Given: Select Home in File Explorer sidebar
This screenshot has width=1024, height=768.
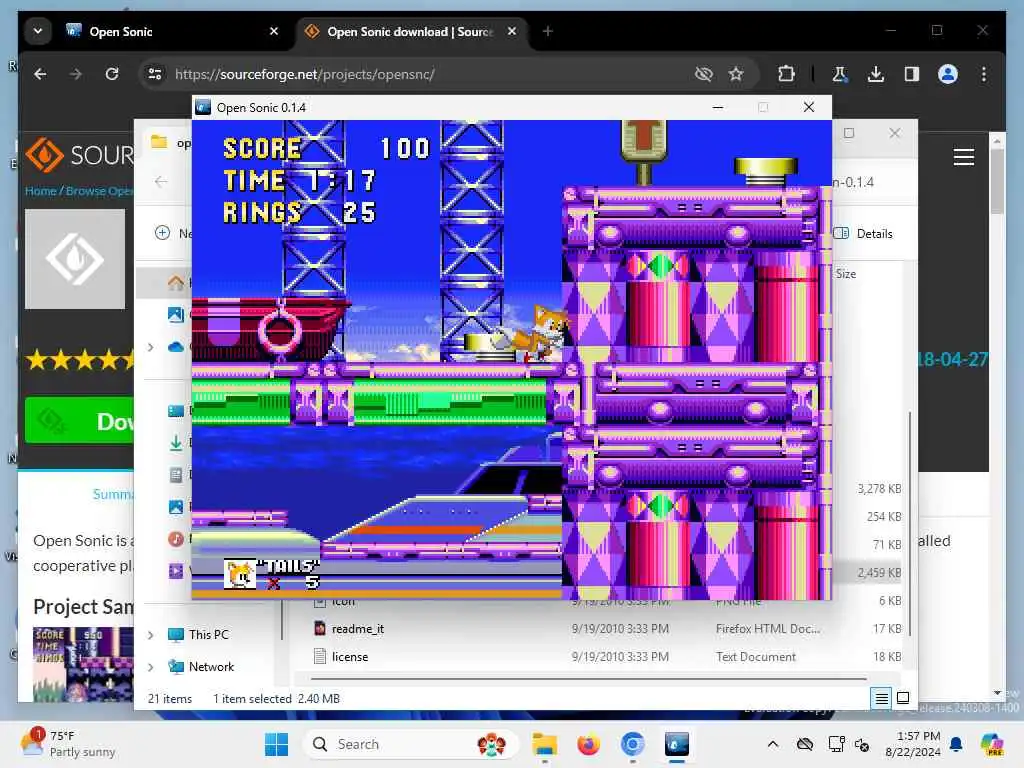Looking at the screenshot, I should (x=175, y=283).
